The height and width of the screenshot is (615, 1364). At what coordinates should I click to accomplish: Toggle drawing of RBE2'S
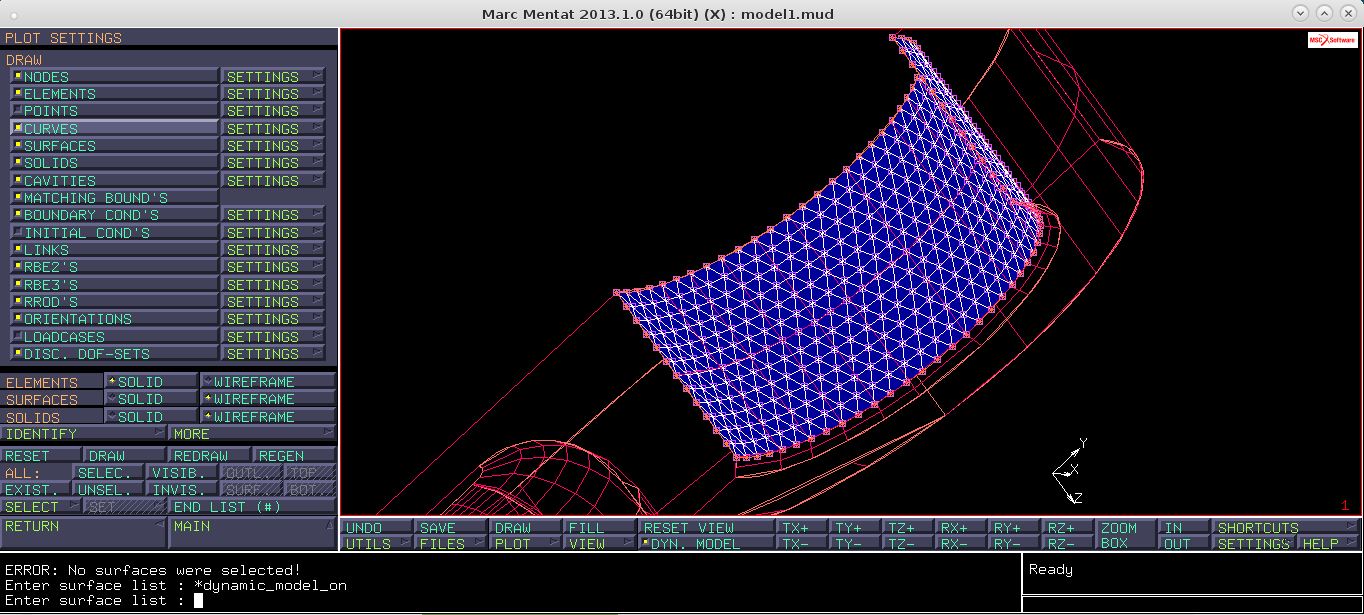click(115, 267)
